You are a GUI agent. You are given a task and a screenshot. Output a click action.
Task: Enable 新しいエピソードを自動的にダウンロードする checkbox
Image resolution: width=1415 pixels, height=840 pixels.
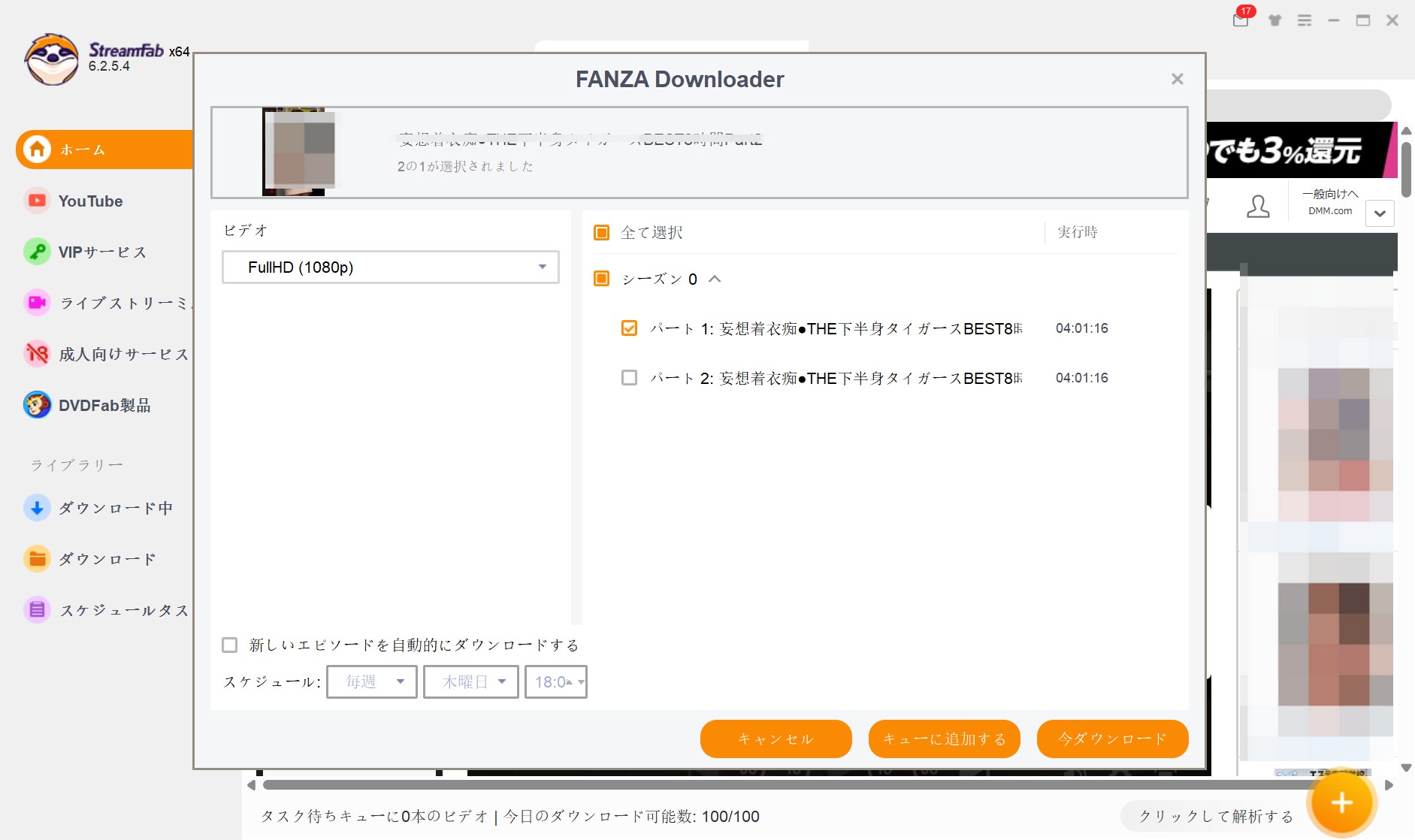point(230,645)
